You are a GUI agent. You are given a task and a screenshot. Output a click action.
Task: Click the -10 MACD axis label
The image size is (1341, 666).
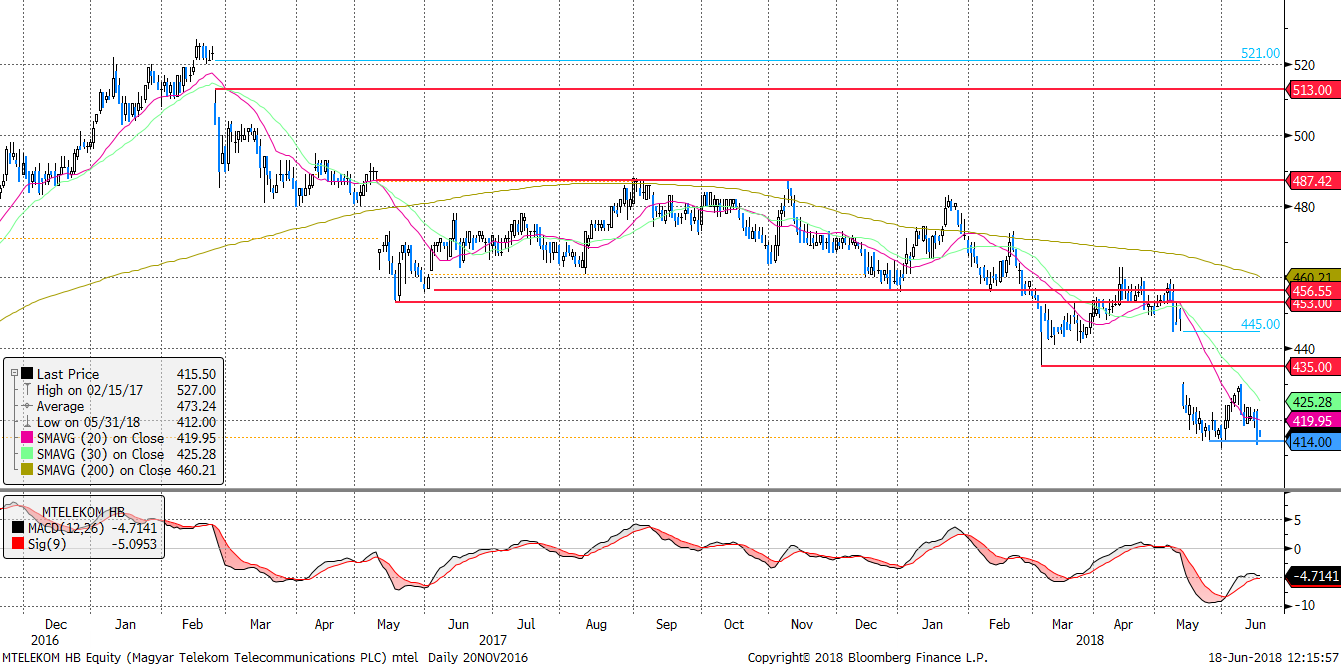pos(1305,605)
